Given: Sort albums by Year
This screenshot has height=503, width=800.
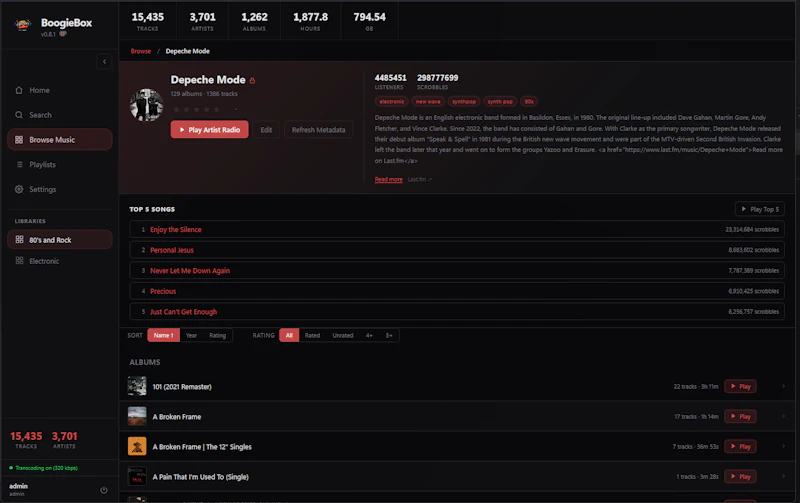Looking at the screenshot, I should coord(191,335).
